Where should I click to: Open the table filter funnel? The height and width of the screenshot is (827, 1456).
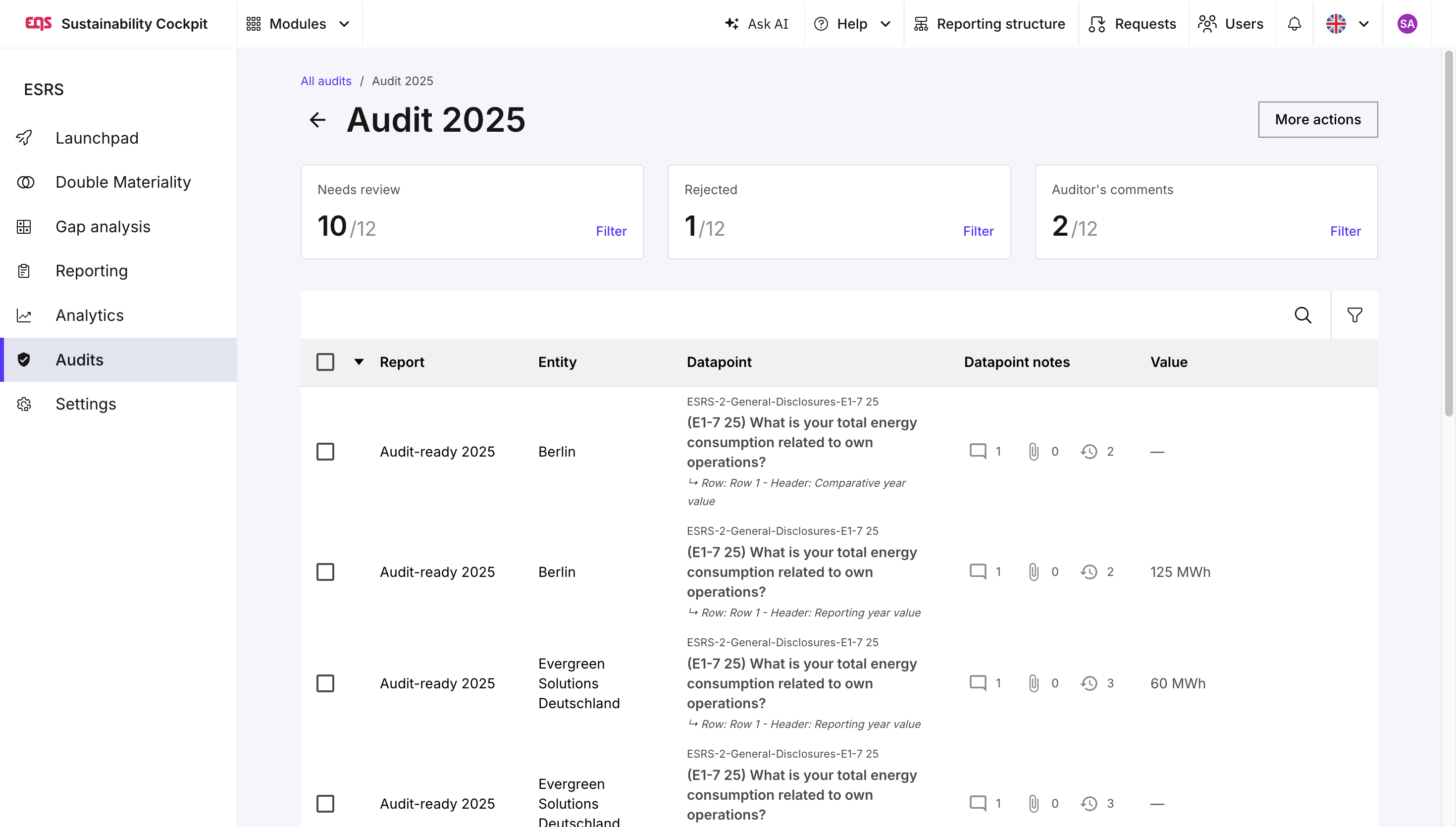coord(1354,314)
